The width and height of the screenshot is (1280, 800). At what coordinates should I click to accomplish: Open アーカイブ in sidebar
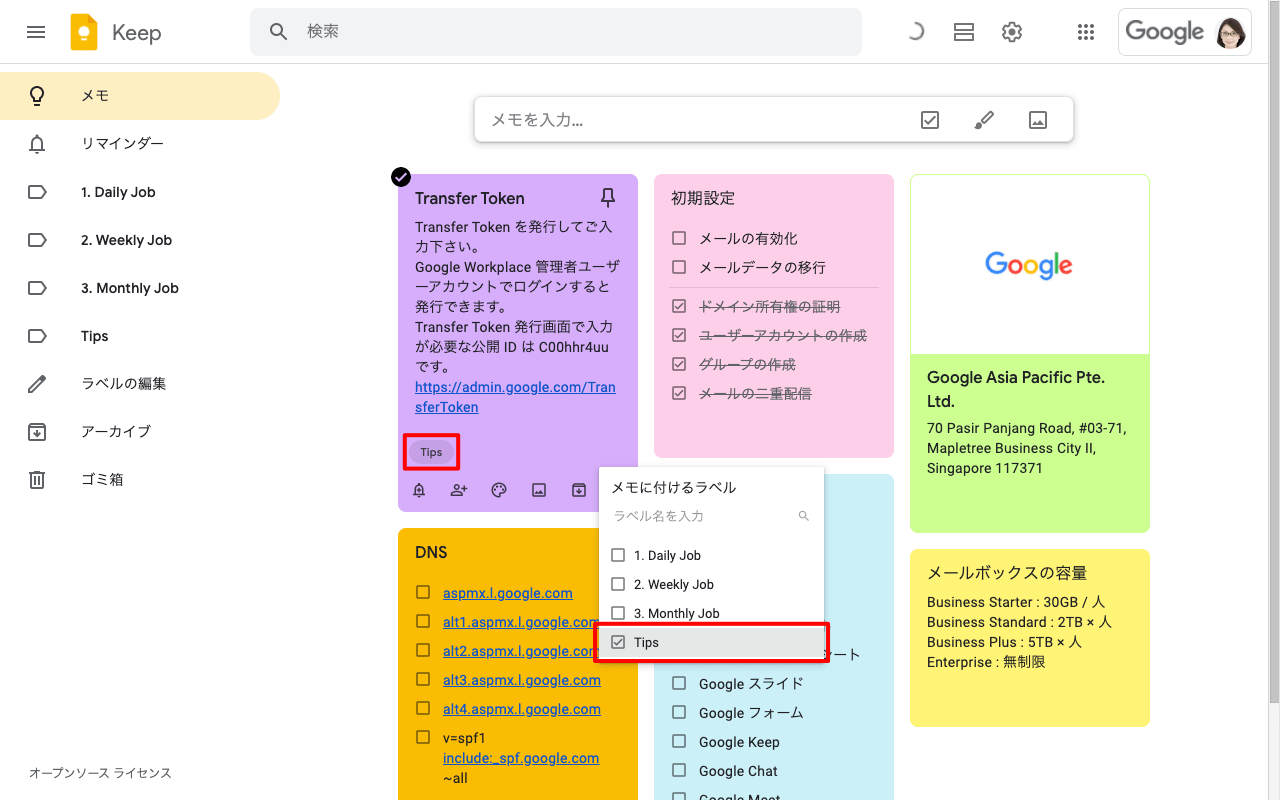[x=140, y=432]
